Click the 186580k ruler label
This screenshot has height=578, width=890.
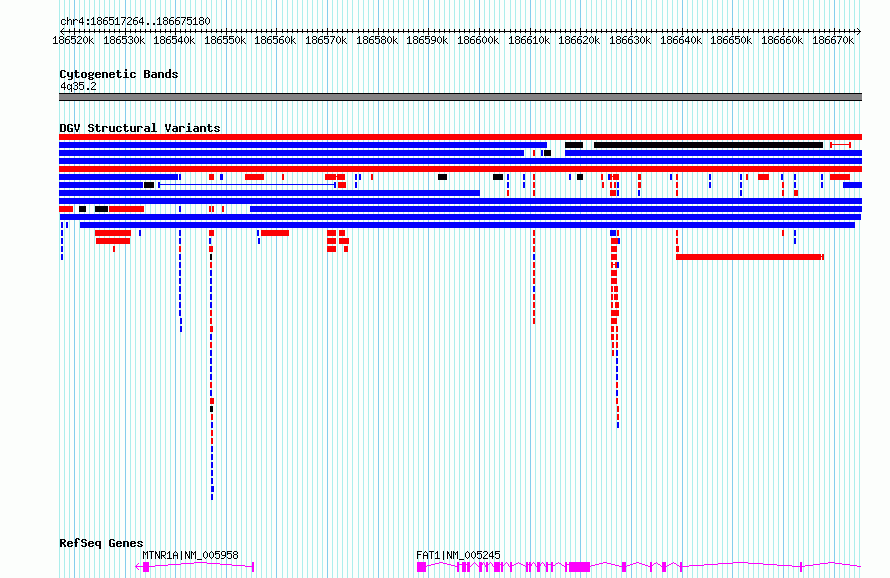(x=377, y=40)
